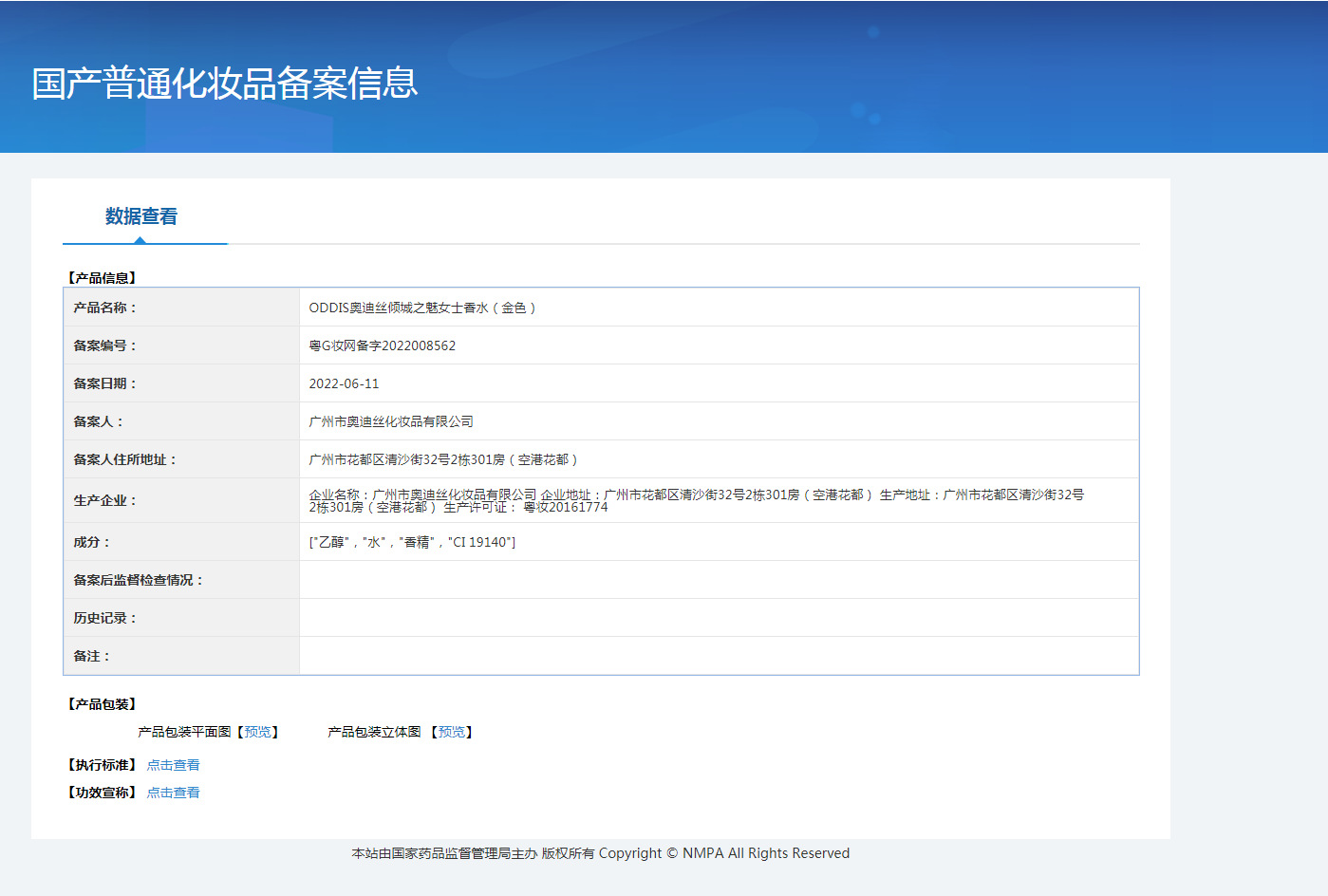This screenshot has height=896, width=1328.
Task: Click the 【功效宣称】 label
Action: tap(103, 793)
